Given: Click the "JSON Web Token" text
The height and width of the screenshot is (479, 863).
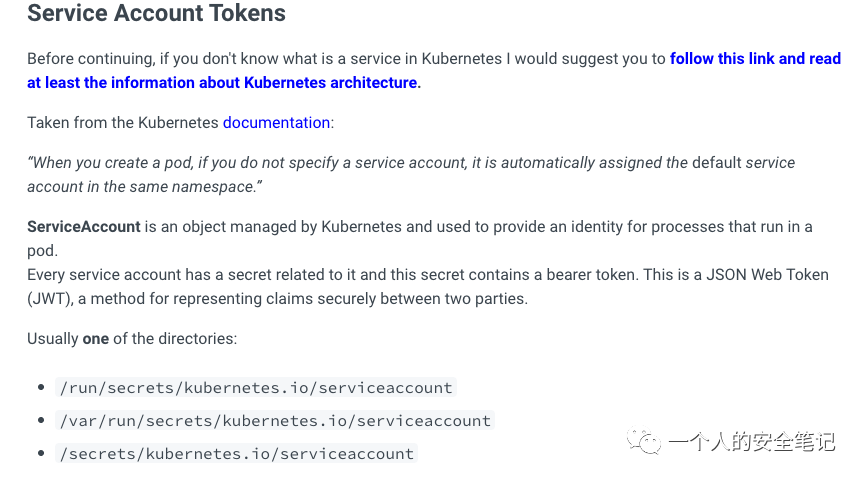Looking at the screenshot, I should (767, 275).
